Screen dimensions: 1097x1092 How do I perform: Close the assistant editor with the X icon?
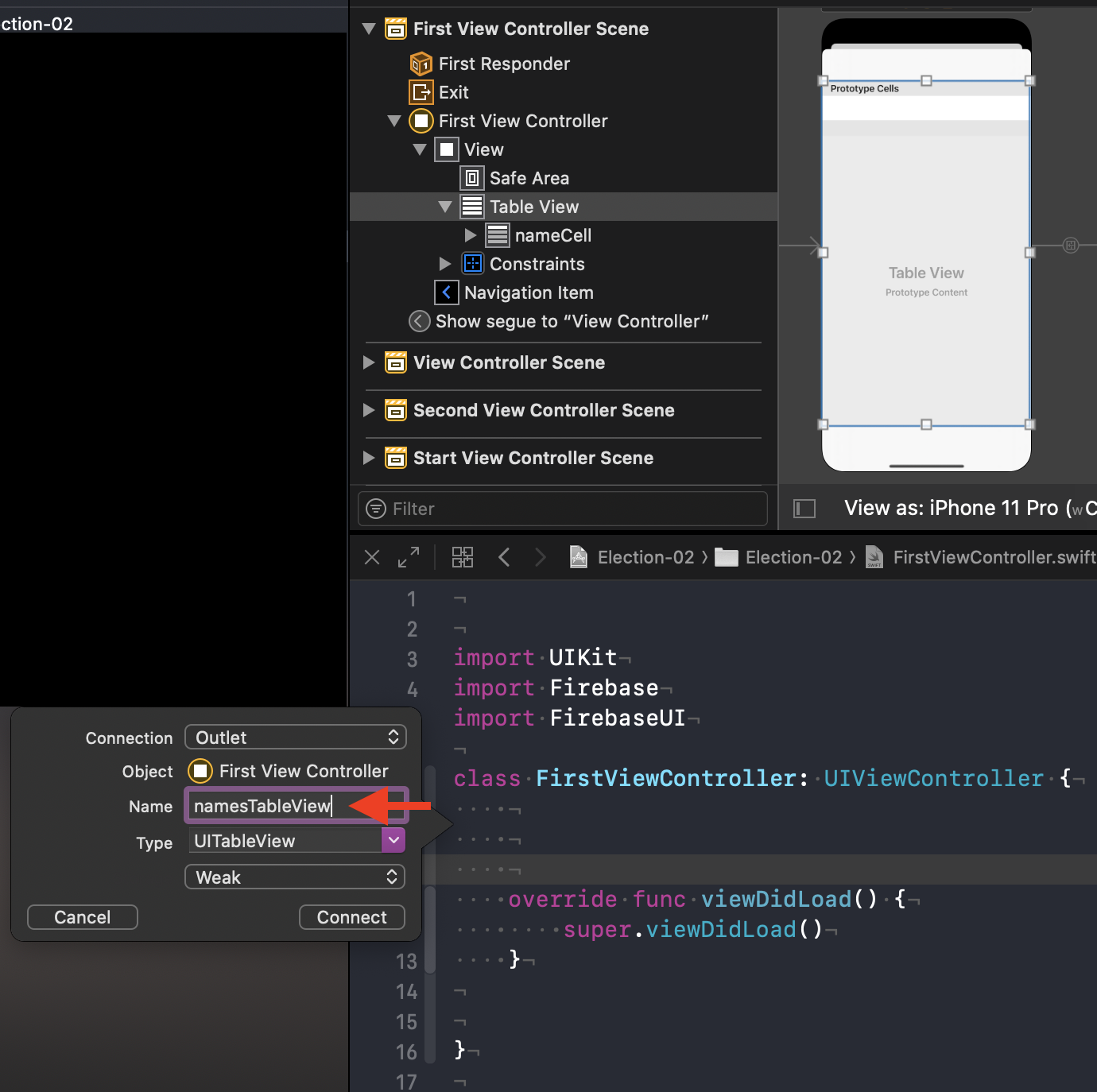[x=372, y=557]
